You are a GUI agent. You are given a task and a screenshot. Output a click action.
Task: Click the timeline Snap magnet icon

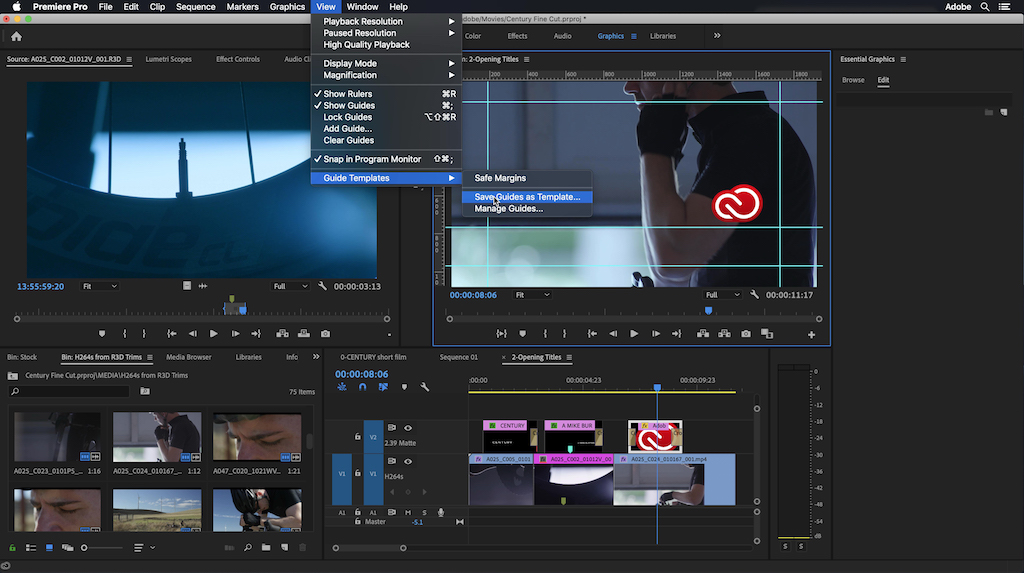tap(362, 387)
